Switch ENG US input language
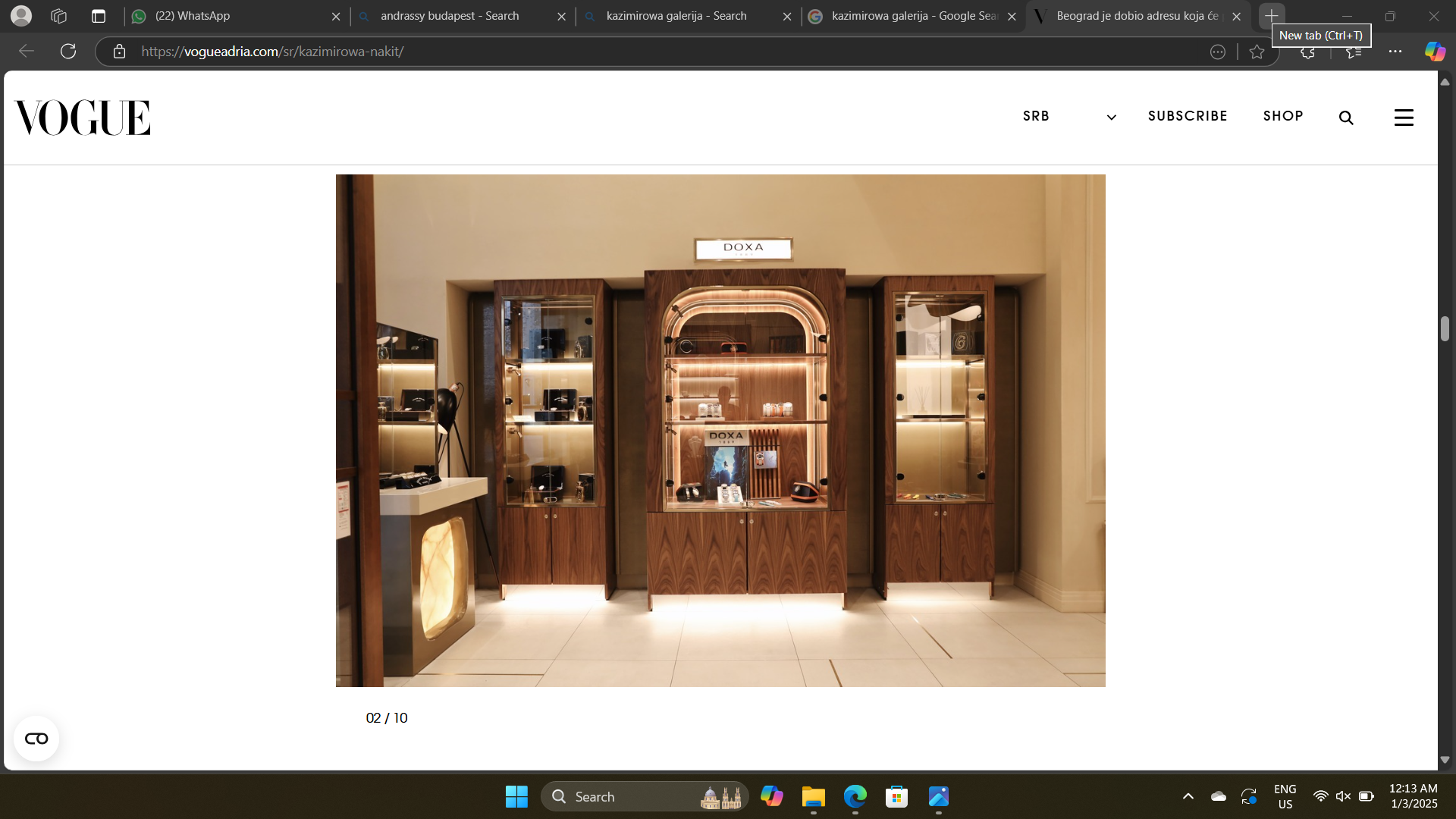This screenshot has width=1456, height=819. coord(1285,796)
